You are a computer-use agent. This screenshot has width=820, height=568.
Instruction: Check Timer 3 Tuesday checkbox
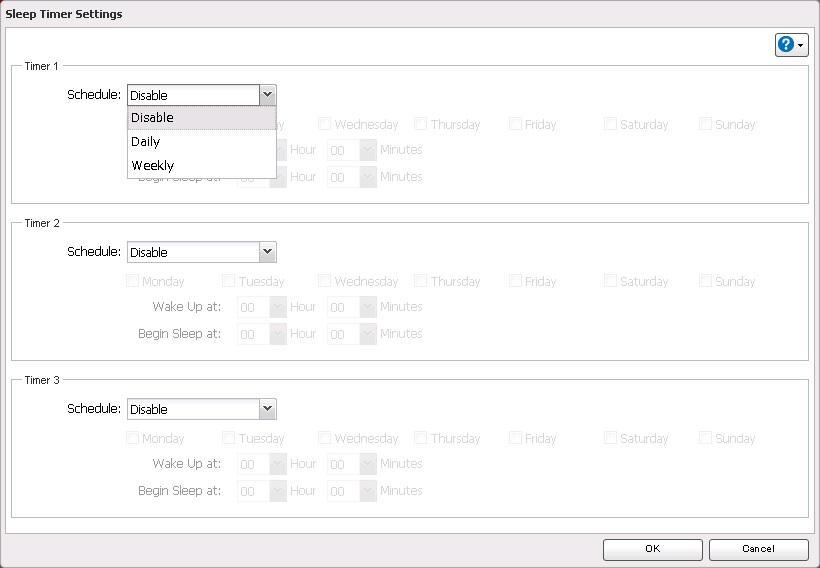click(229, 439)
